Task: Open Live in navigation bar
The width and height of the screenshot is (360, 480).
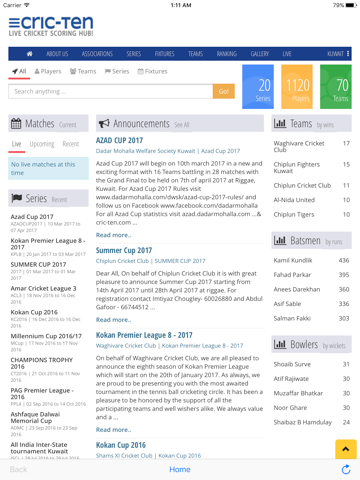Action: click(287, 54)
